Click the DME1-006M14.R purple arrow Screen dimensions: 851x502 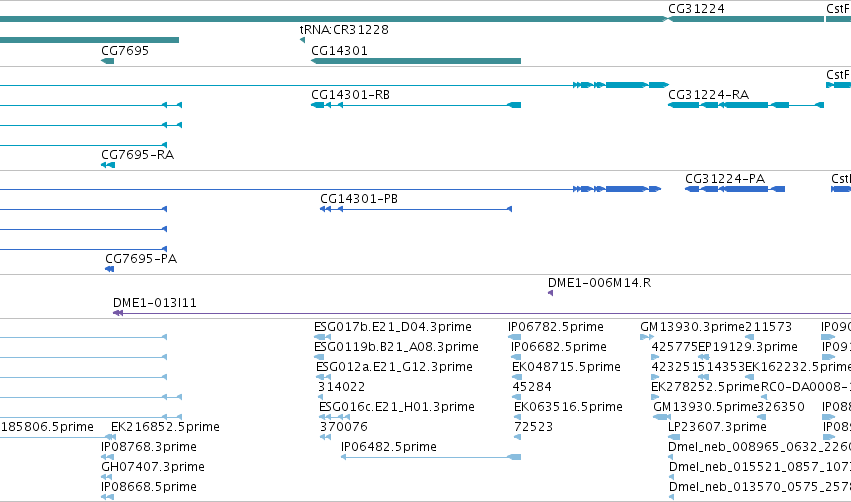click(550, 293)
